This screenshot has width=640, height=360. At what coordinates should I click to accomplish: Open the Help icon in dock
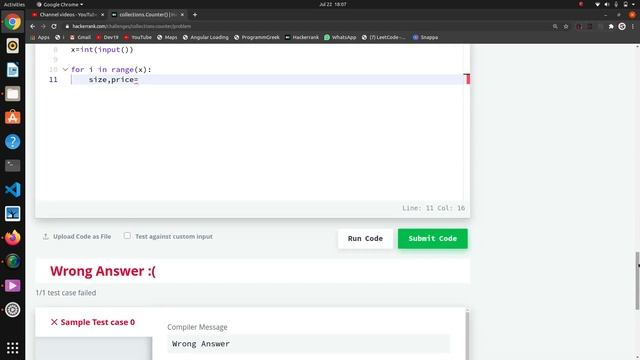tap(12, 142)
